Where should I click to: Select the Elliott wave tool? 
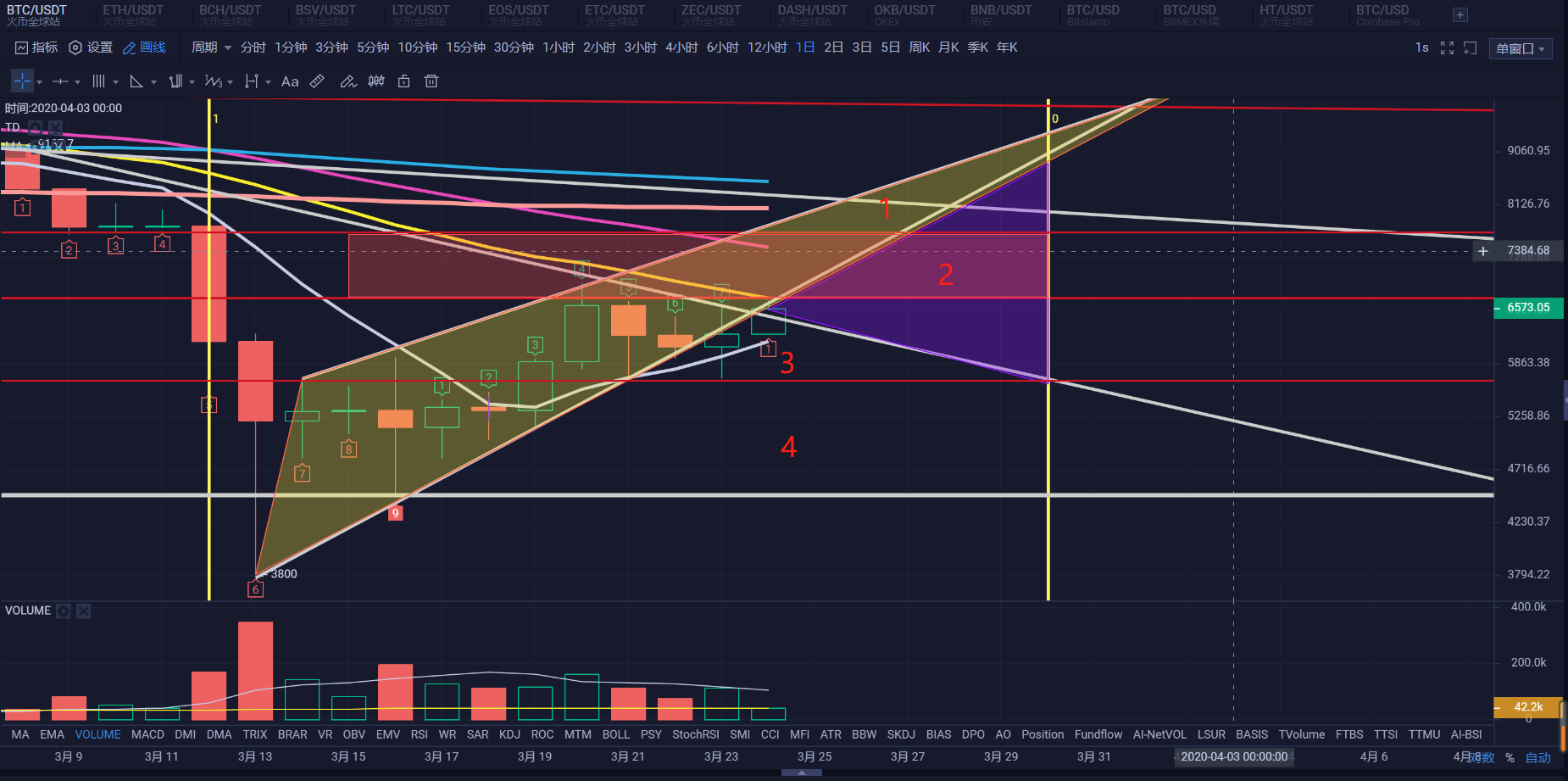coord(213,81)
